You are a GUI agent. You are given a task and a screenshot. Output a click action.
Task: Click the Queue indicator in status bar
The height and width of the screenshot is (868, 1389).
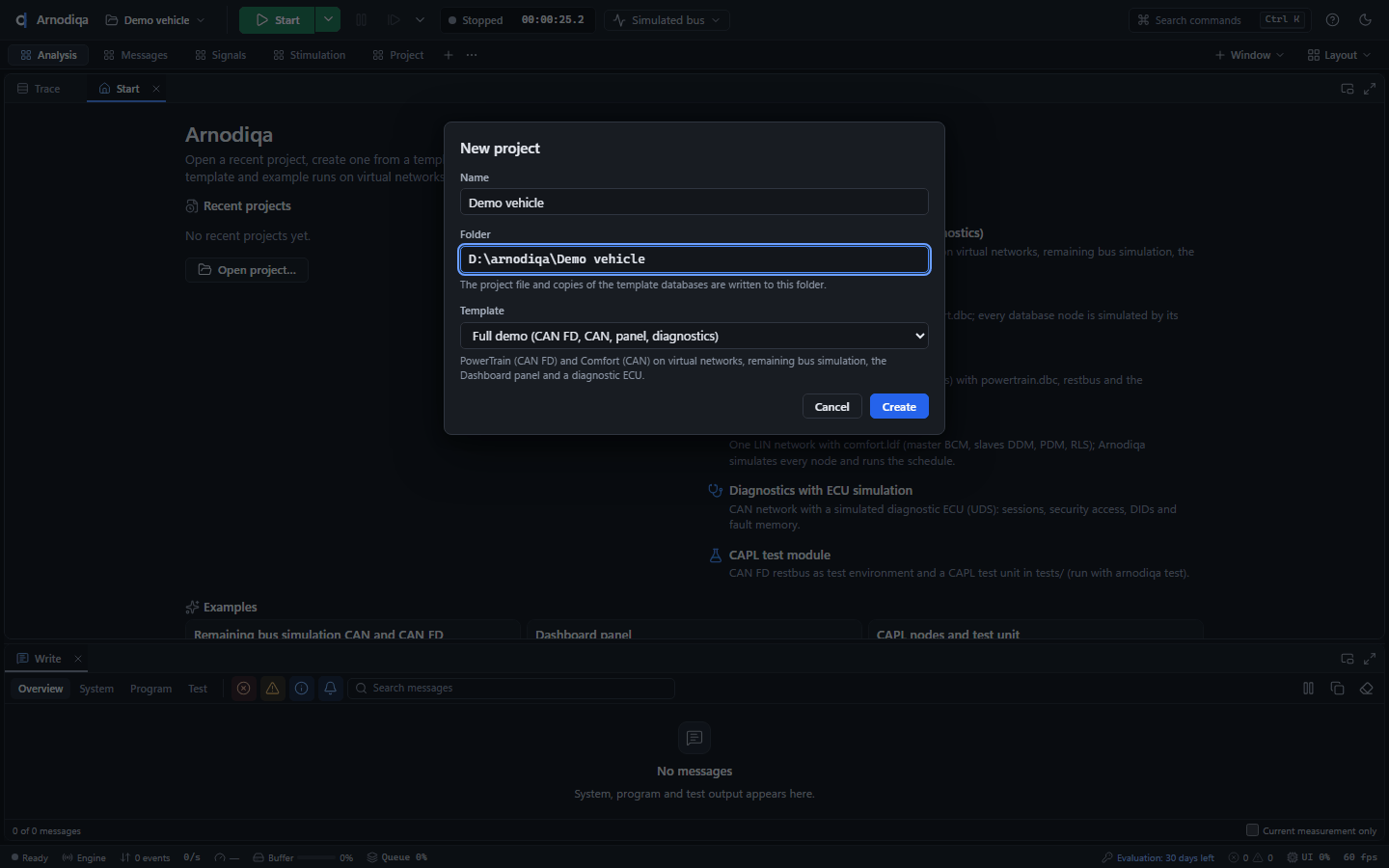(396, 857)
